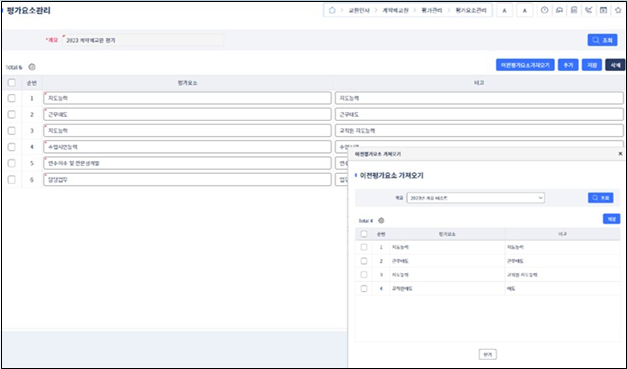Viewport: 627px width, 369px height.
Task: Click row 3 비고 input field
Action: coord(479,131)
